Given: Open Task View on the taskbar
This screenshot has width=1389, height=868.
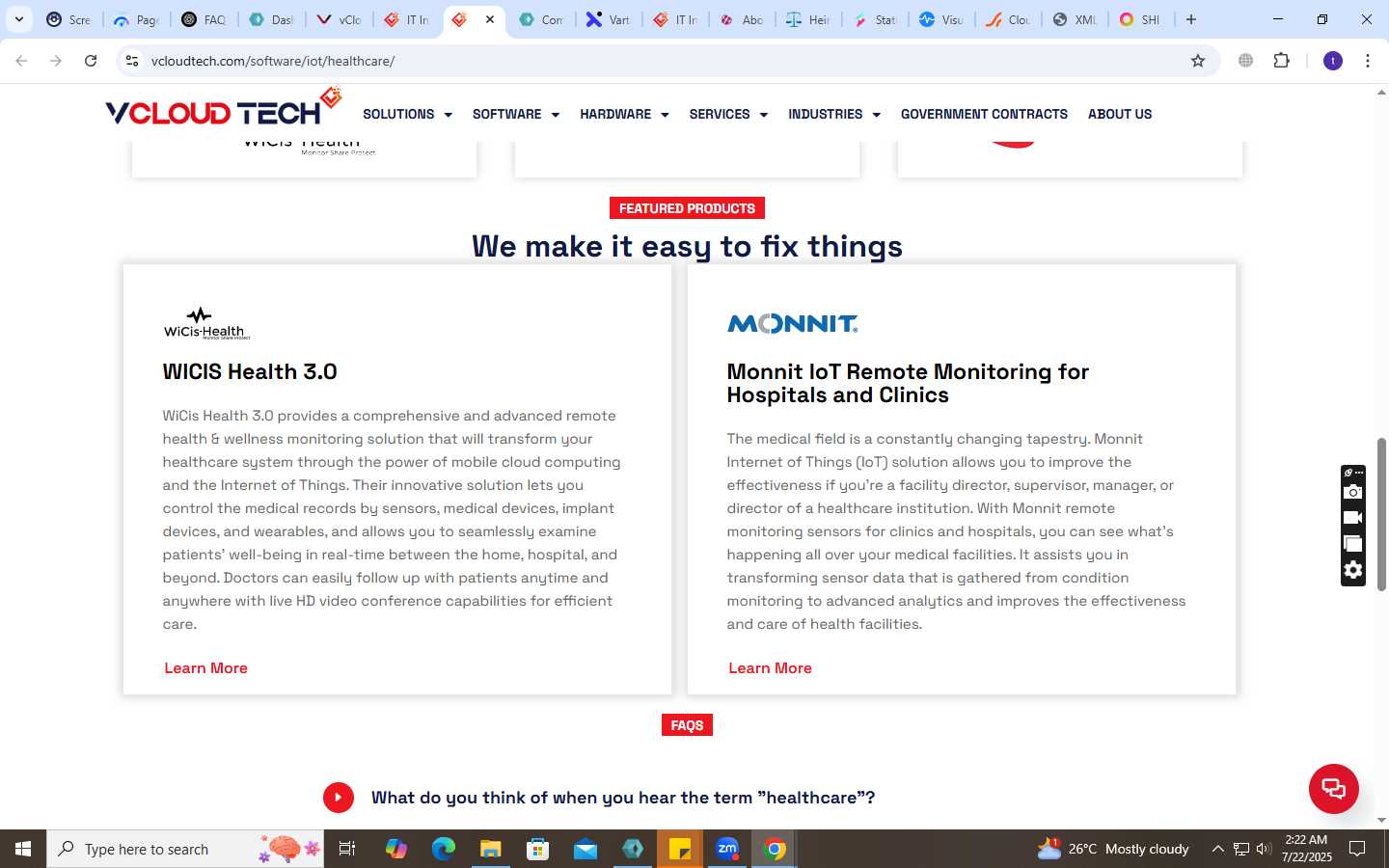Looking at the screenshot, I should coord(347,849).
